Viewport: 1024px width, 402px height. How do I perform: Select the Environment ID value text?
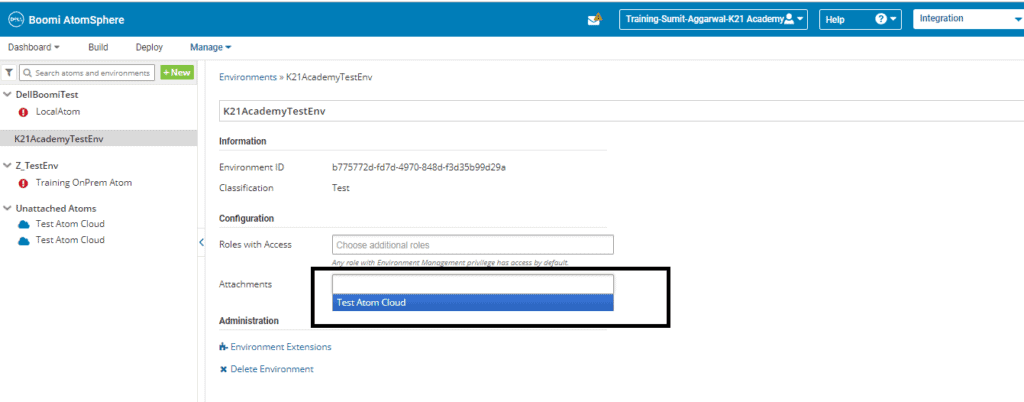click(x=419, y=167)
